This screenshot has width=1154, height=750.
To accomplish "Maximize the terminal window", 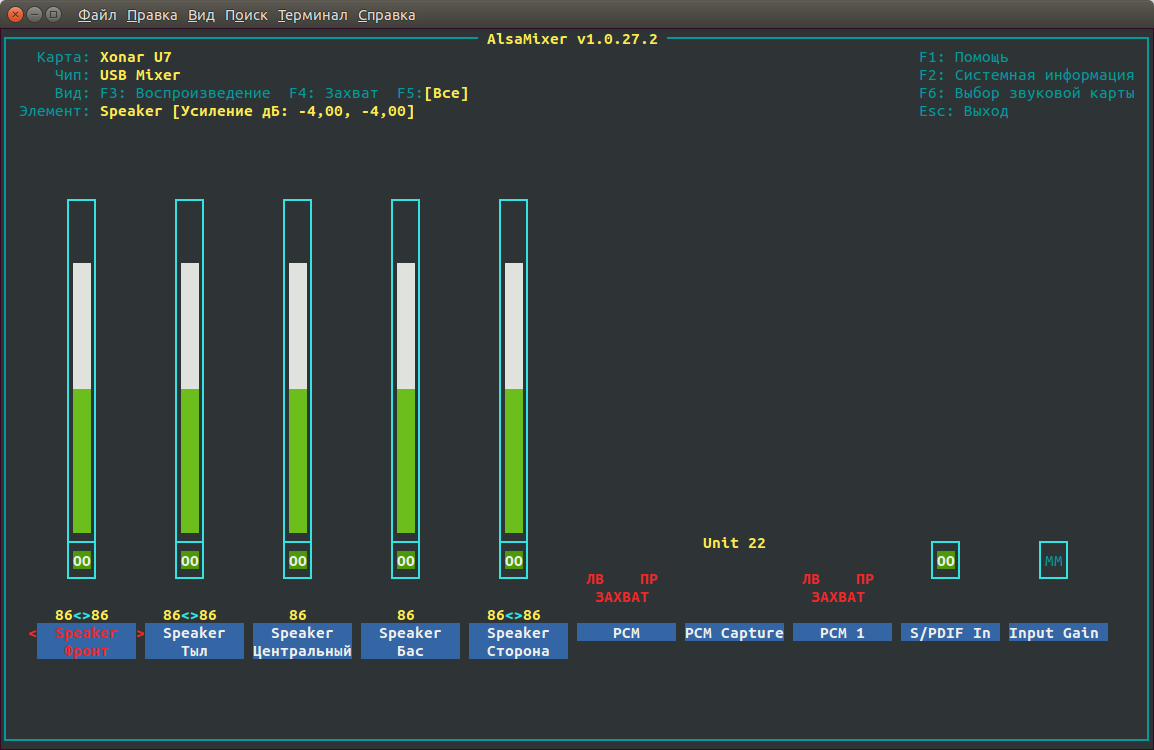I will 54,14.
